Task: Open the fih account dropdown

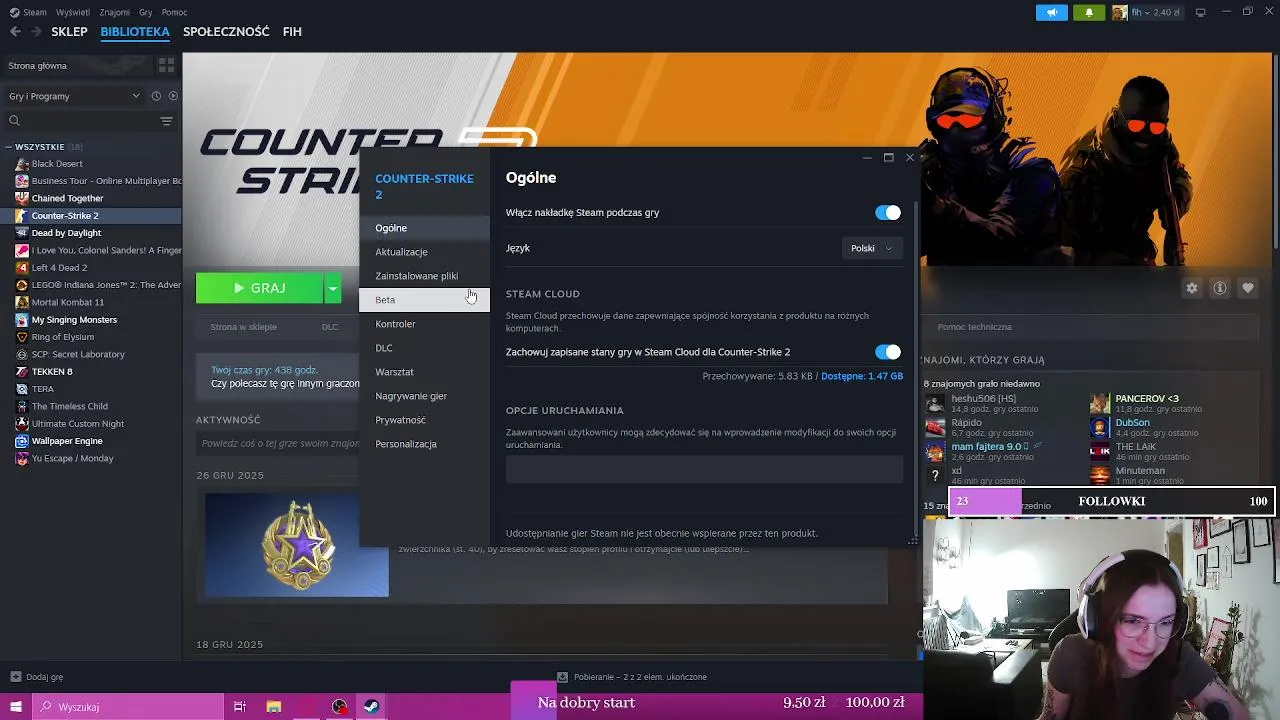Action: (x=1147, y=12)
